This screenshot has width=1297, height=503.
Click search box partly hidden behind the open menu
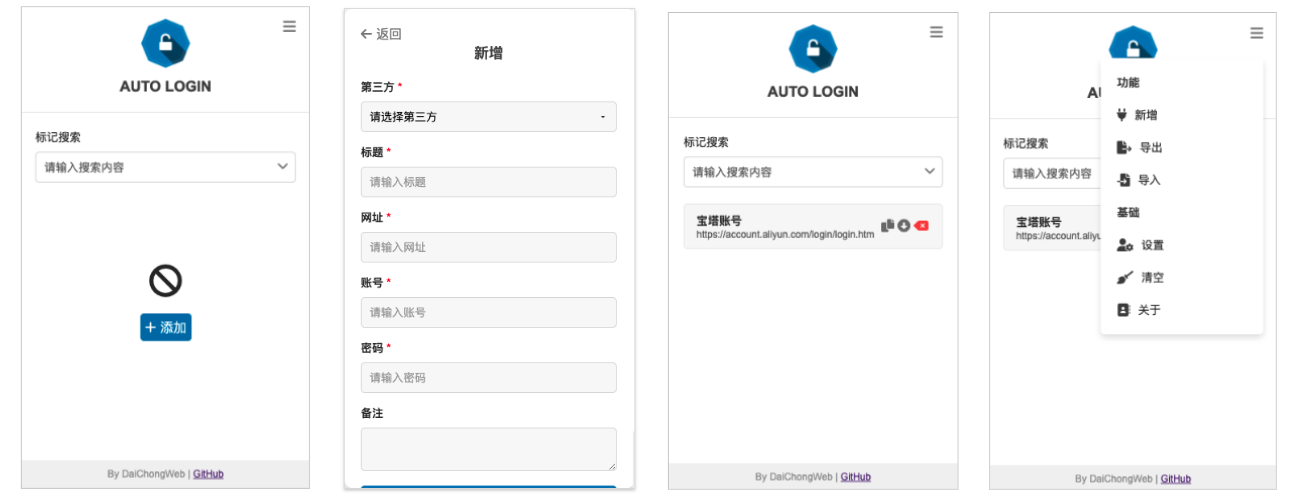click(x=1052, y=173)
